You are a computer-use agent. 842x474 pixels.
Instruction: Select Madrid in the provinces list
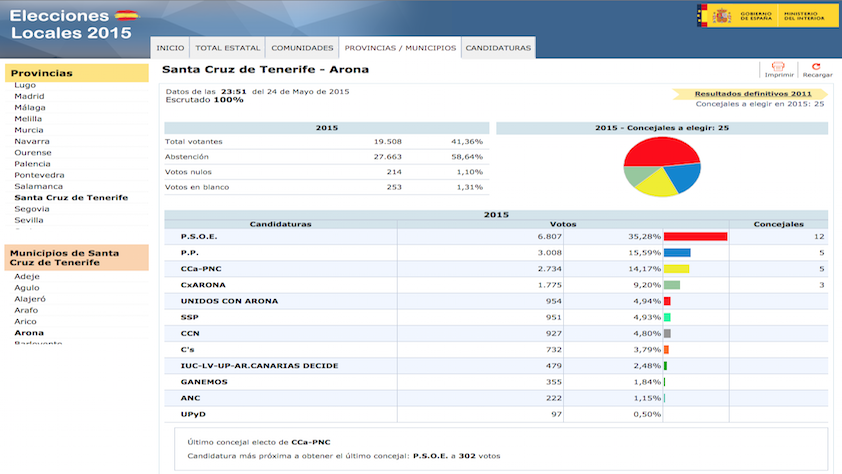pos(29,96)
